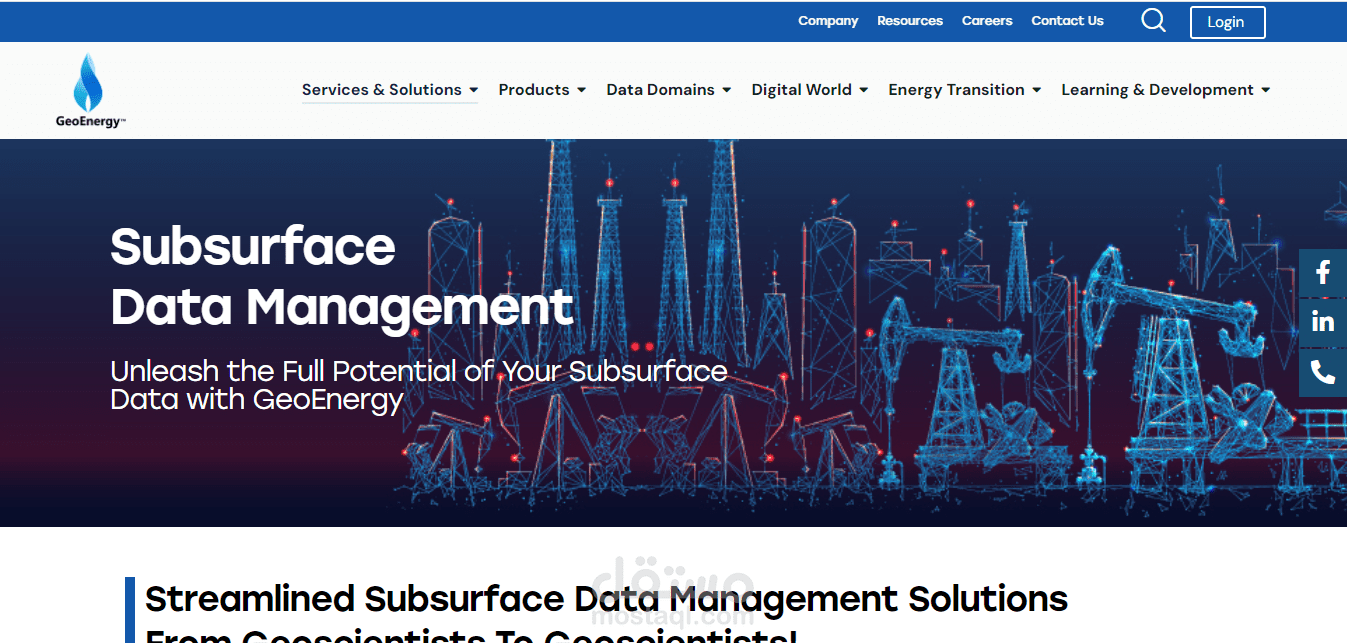Click the 'Subsurface Data Management' hero heading
Image resolution: width=1347 pixels, height=643 pixels.
(342, 277)
